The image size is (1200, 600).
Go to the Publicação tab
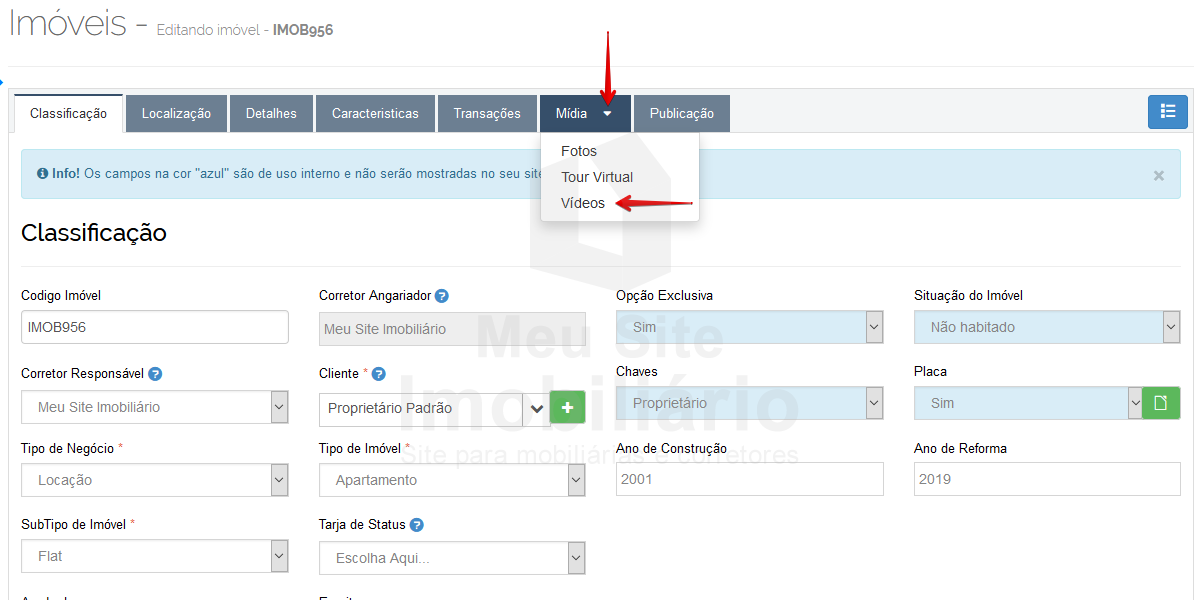(681, 114)
